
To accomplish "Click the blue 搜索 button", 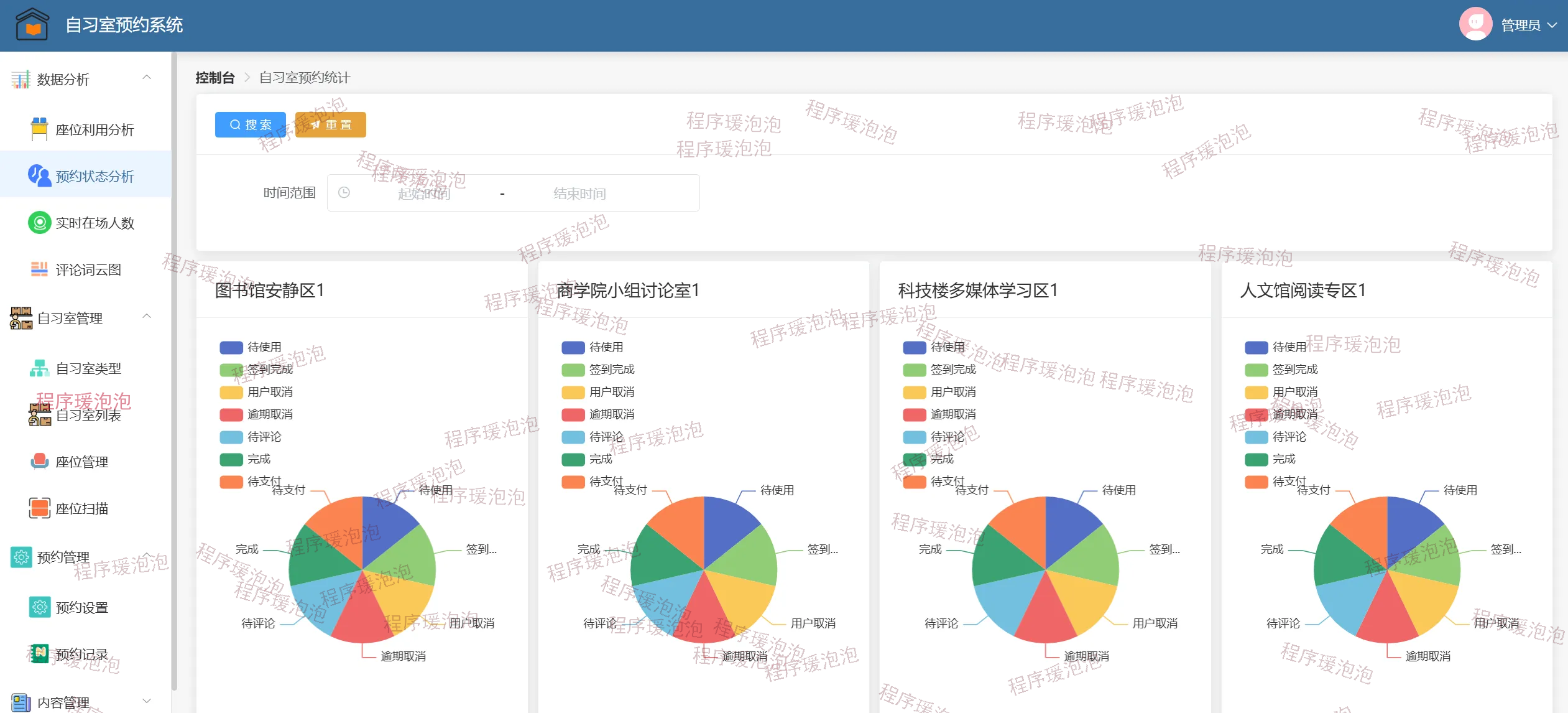I will 250,124.
